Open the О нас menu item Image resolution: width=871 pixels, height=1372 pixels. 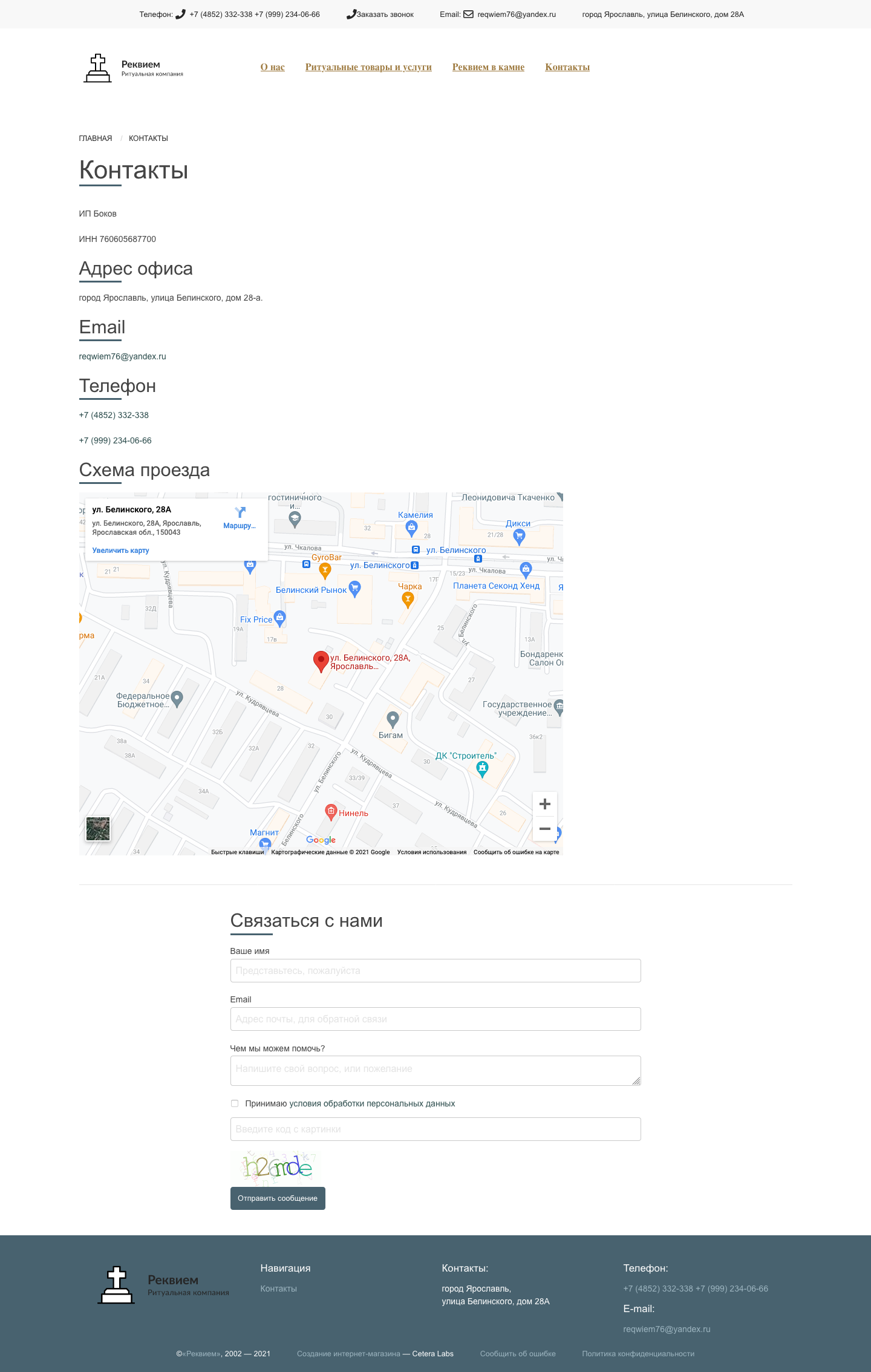click(x=272, y=67)
